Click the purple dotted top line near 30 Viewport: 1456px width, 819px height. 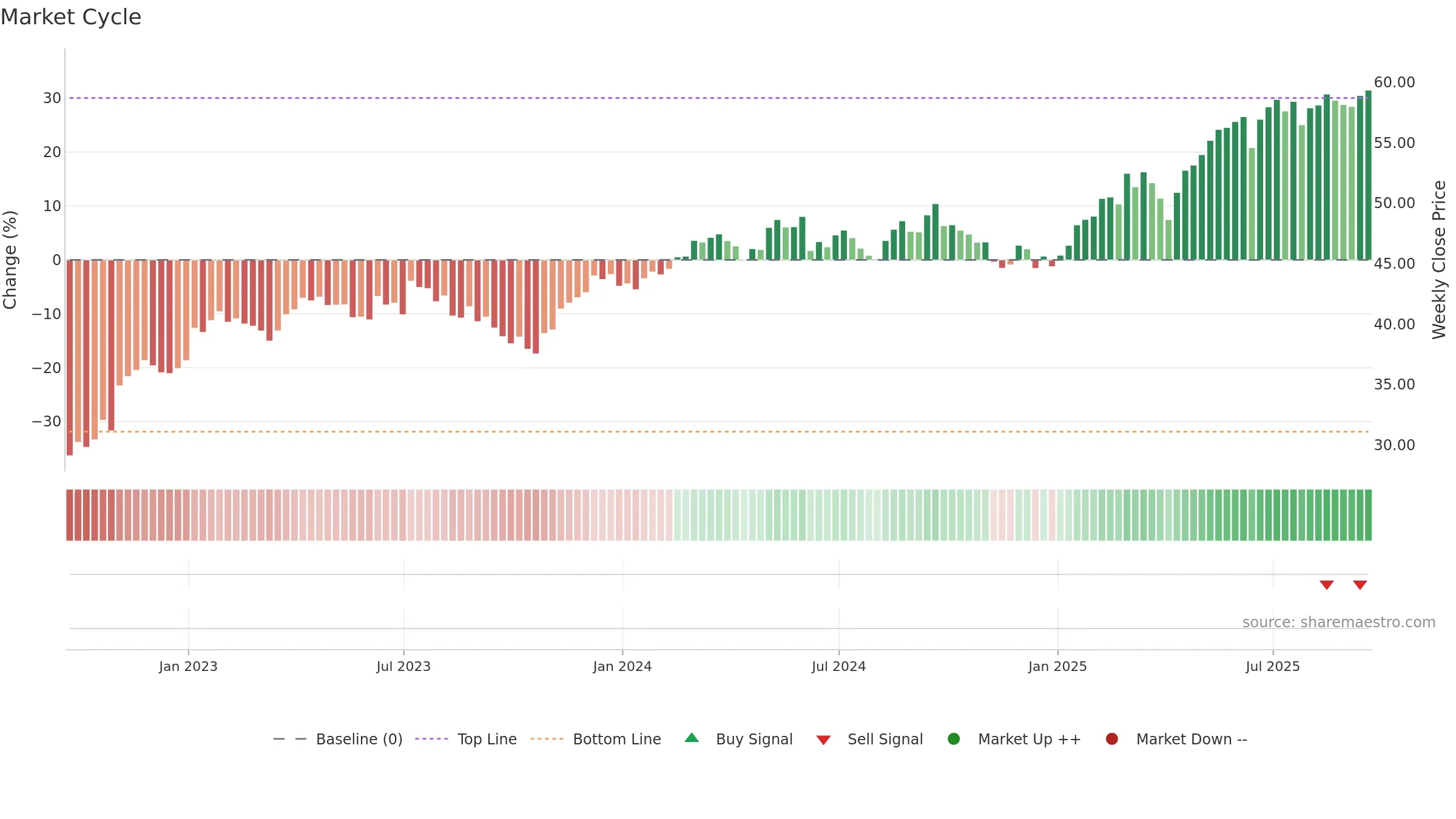point(719,98)
